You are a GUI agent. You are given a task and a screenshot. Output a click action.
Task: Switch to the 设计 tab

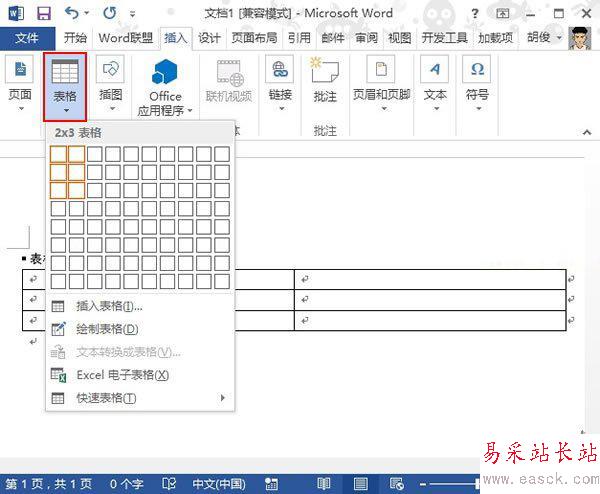[209, 38]
